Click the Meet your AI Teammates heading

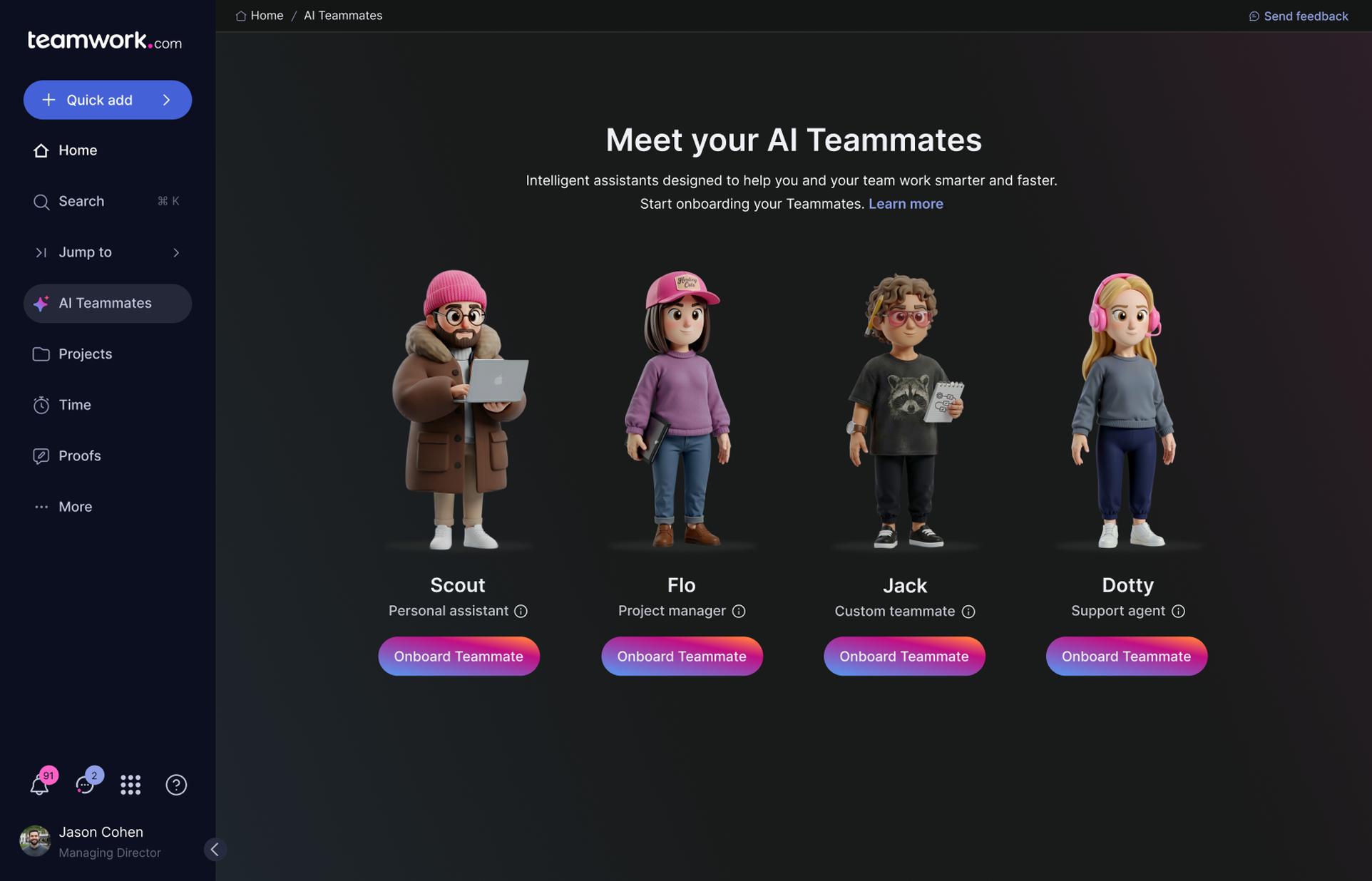click(794, 140)
